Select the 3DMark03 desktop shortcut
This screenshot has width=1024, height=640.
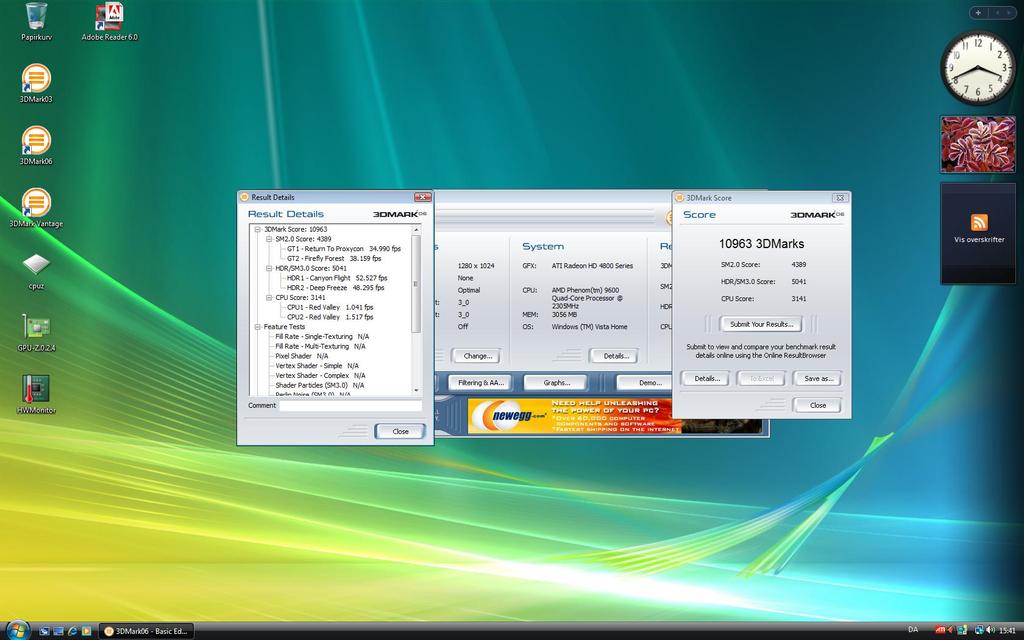click(x=37, y=84)
